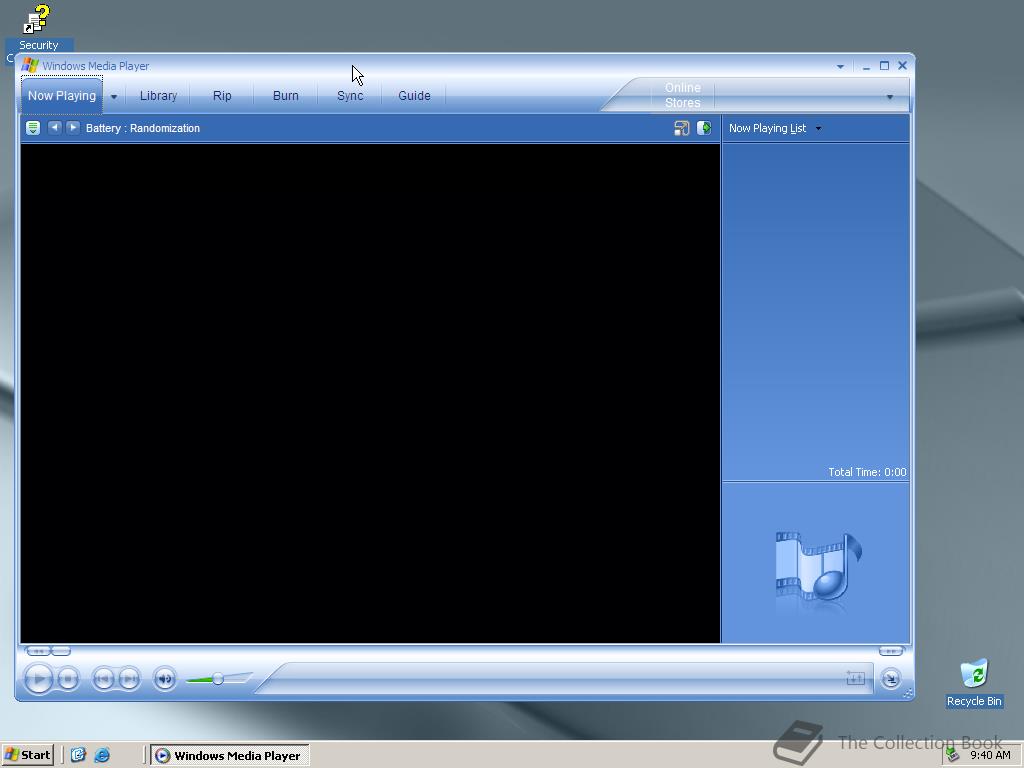Switch to the previous visualization
This screenshot has width=1024, height=768.
(x=55, y=128)
